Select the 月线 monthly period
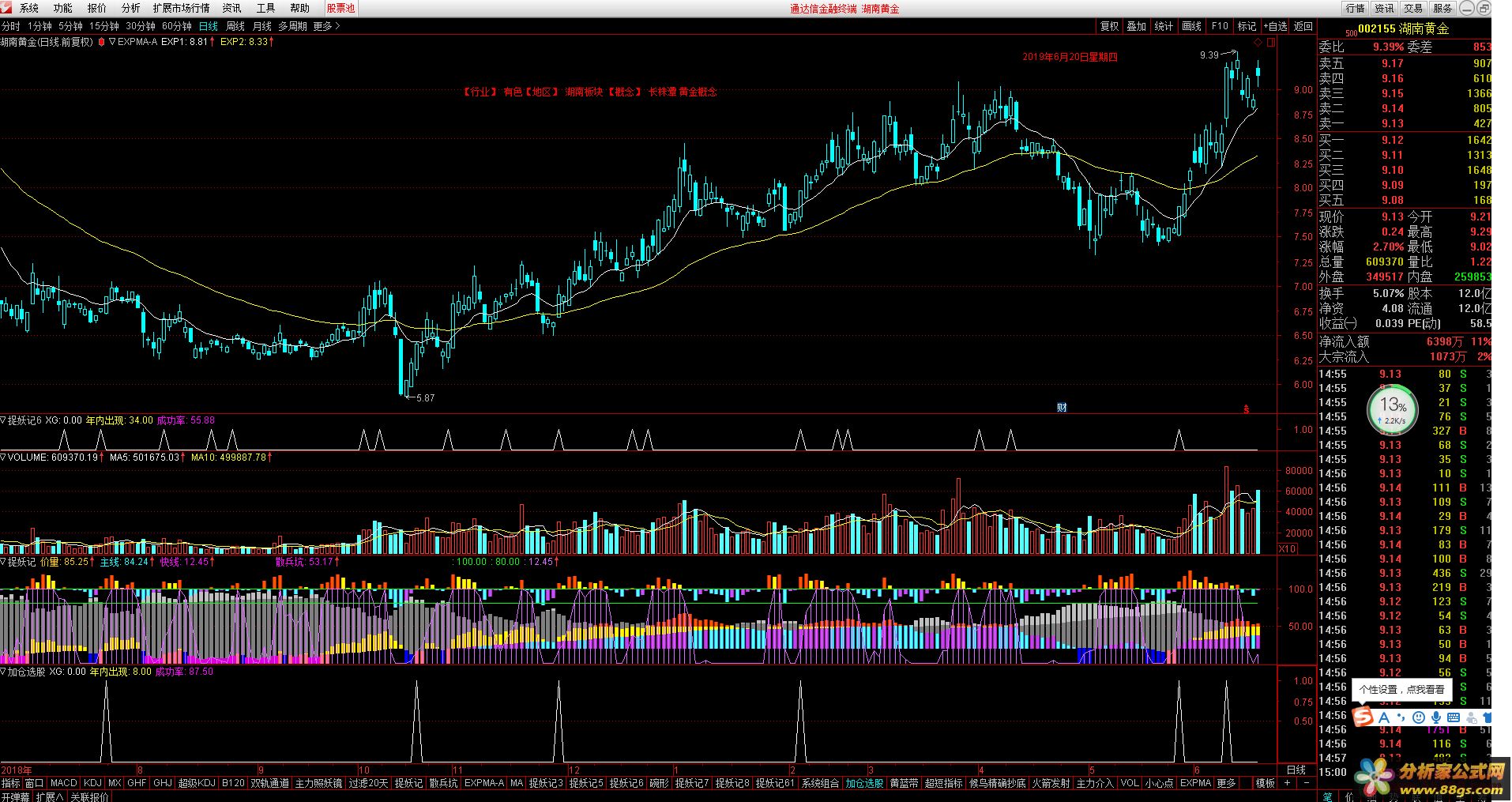This screenshot has height=802, width=1512. point(262,26)
